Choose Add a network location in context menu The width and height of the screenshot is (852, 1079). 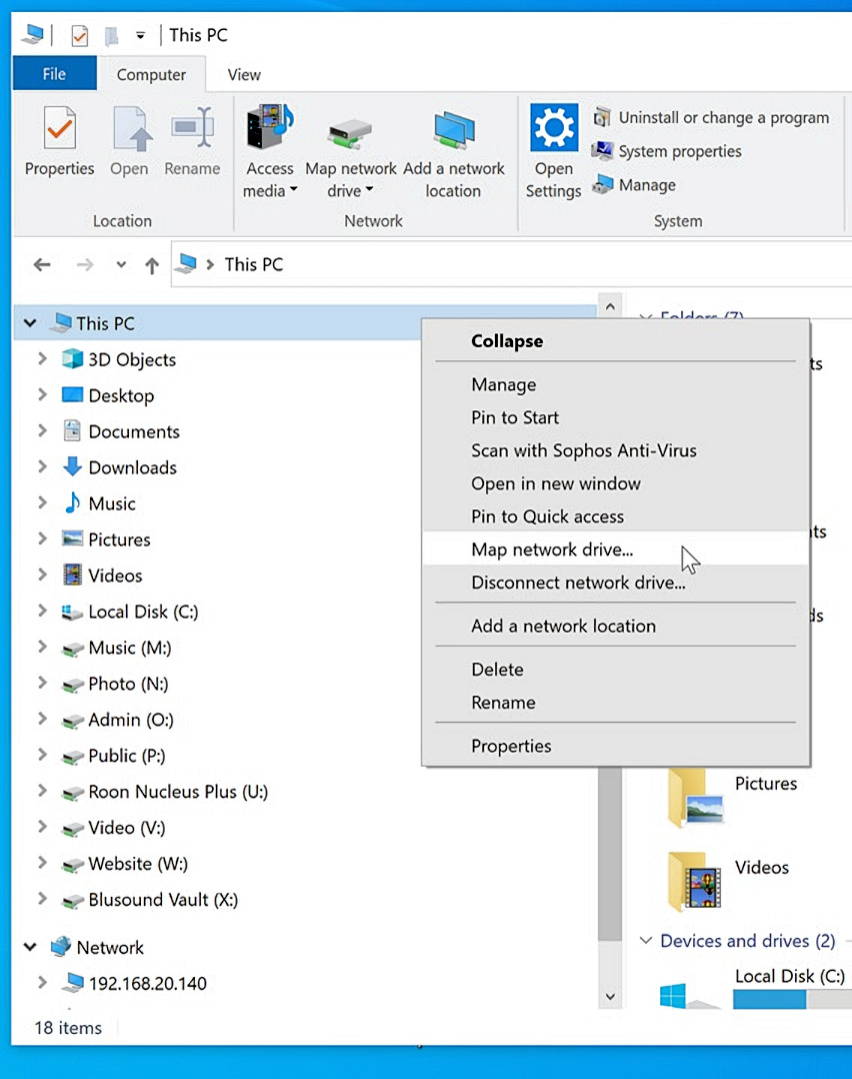[x=615, y=626]
